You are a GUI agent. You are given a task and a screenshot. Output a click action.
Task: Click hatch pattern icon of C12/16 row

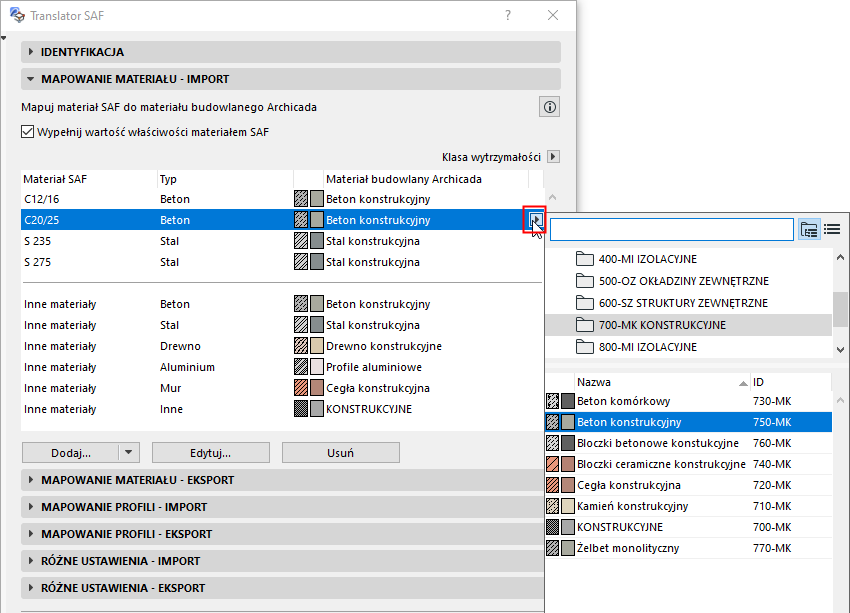click(x=301, y=199)
